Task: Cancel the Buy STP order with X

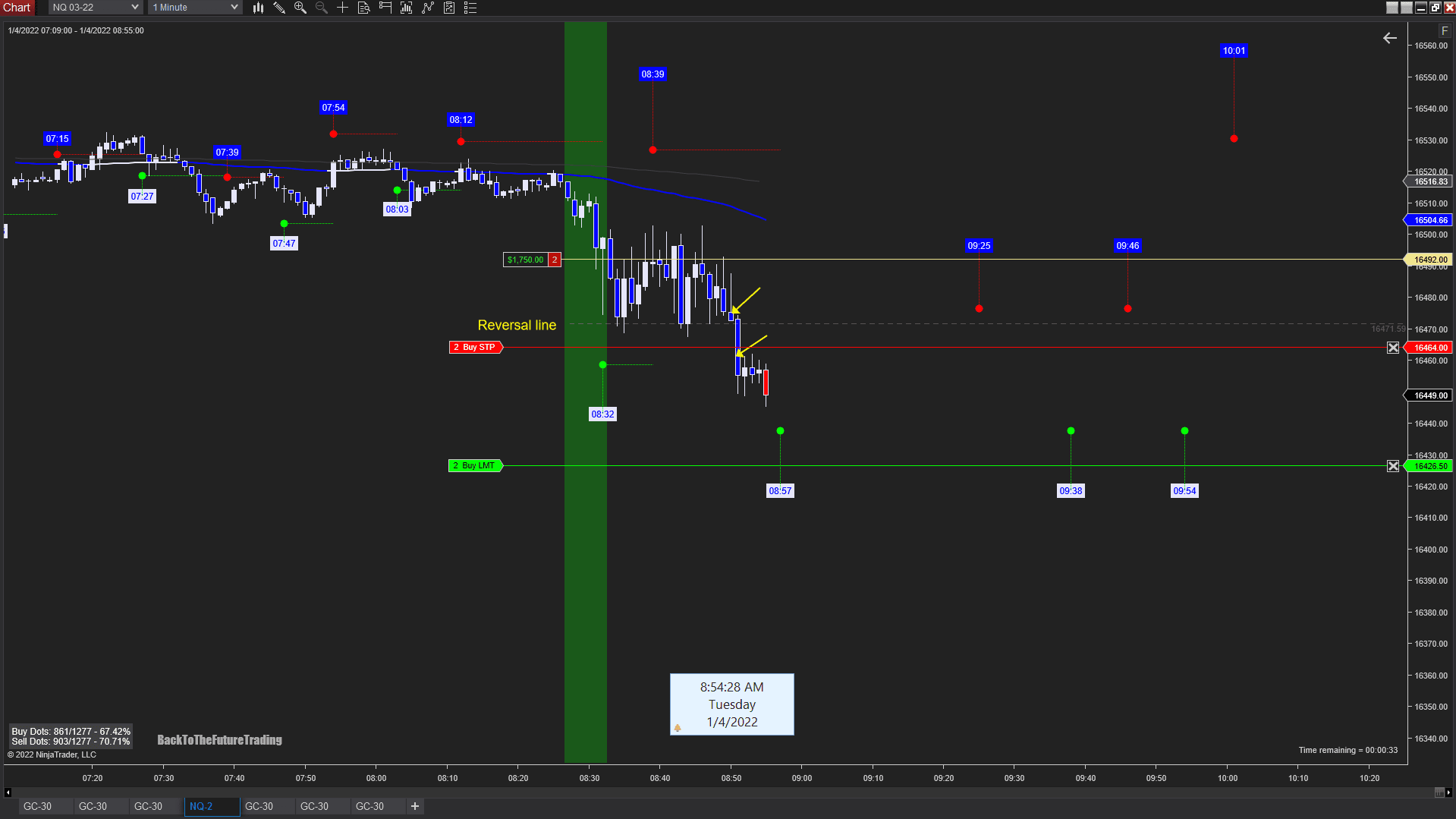Action: [1393, 348]
